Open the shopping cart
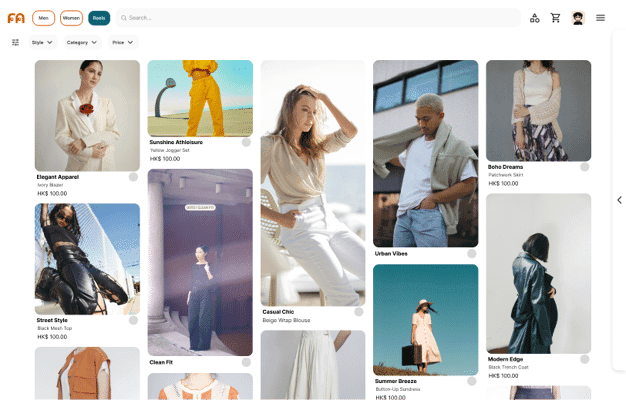 click(x=556, y=18)
